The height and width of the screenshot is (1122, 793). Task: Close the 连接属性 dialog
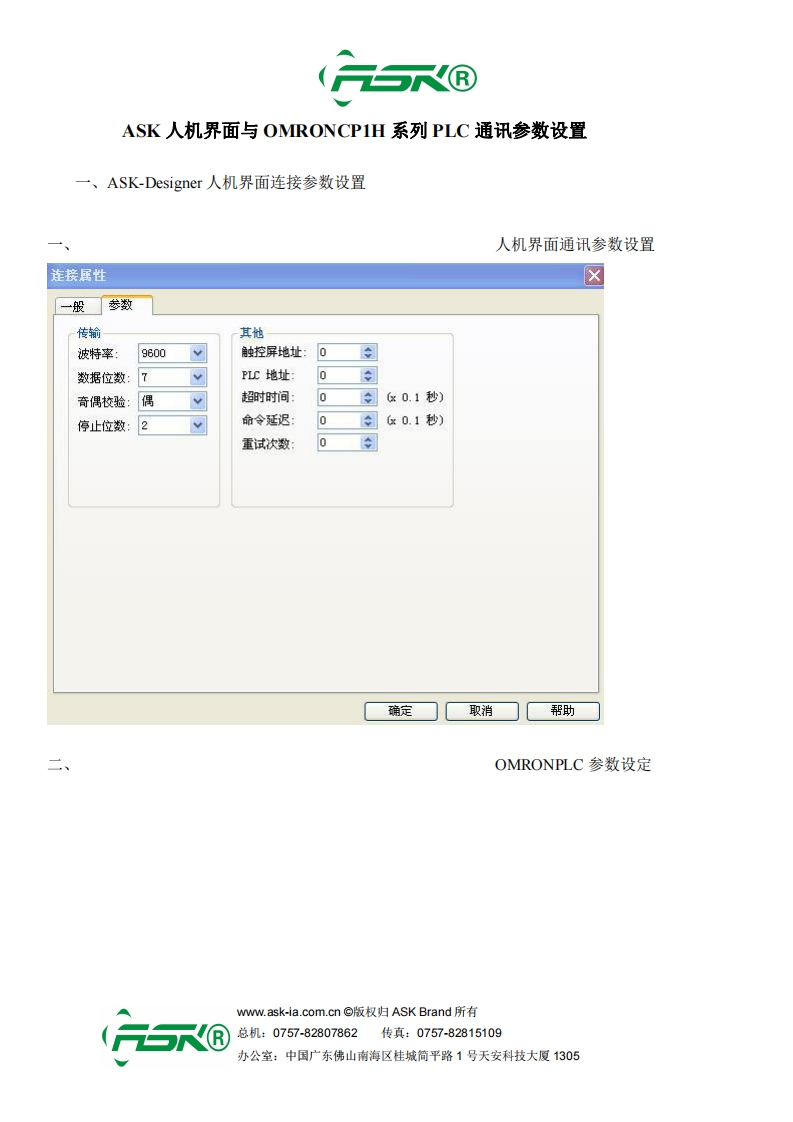click(x=594, y=275)
